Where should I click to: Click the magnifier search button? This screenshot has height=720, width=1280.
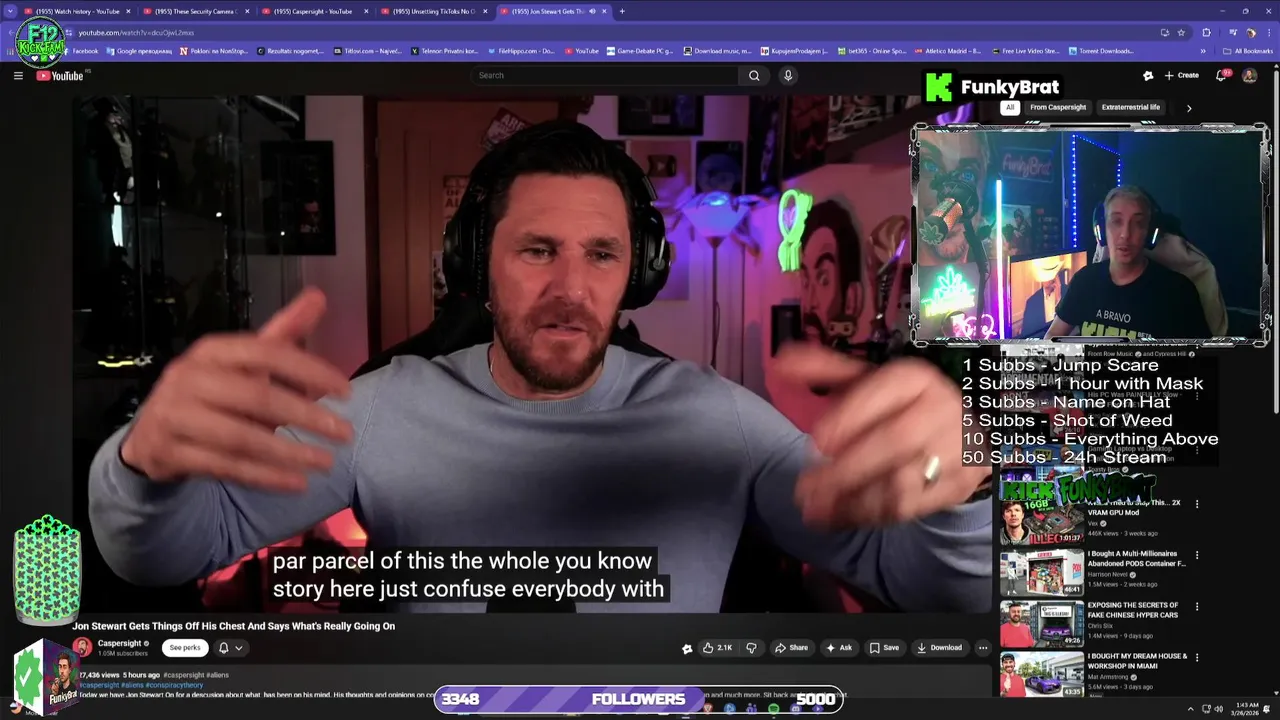(x=754, y=75)
